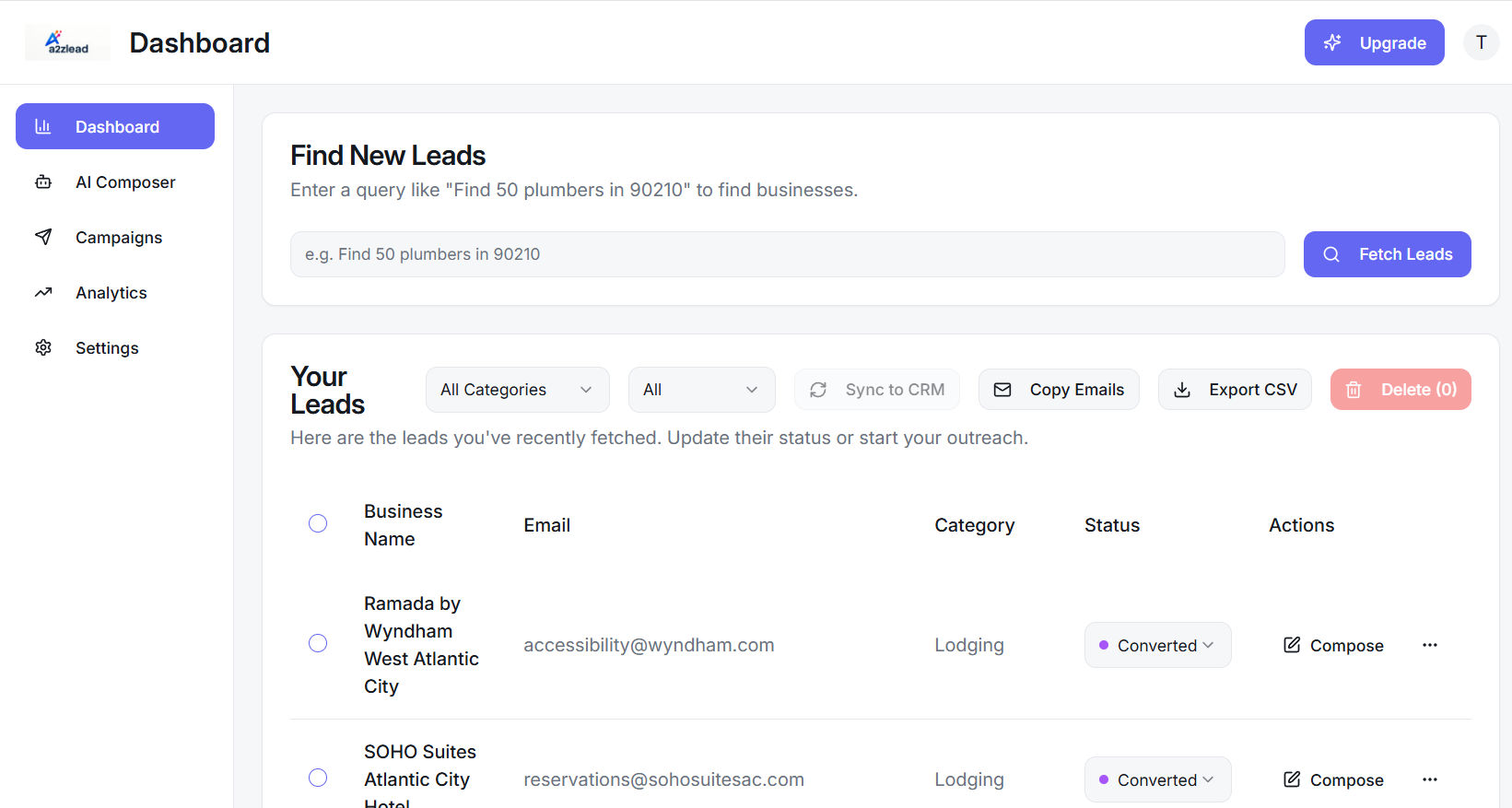Screen dimensions: 1512x808
Task: Select the Ramada by Wyndham lead checkbox
Action: (x=318, y=643)
